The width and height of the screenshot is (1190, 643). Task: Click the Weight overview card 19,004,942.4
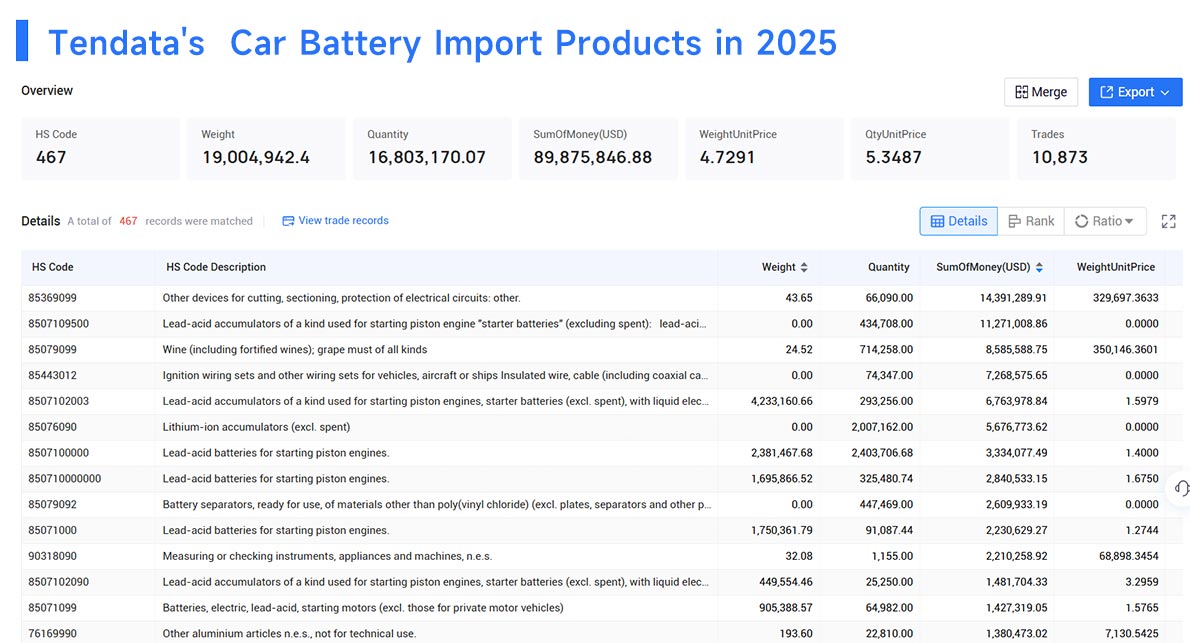tap(266, 148)
